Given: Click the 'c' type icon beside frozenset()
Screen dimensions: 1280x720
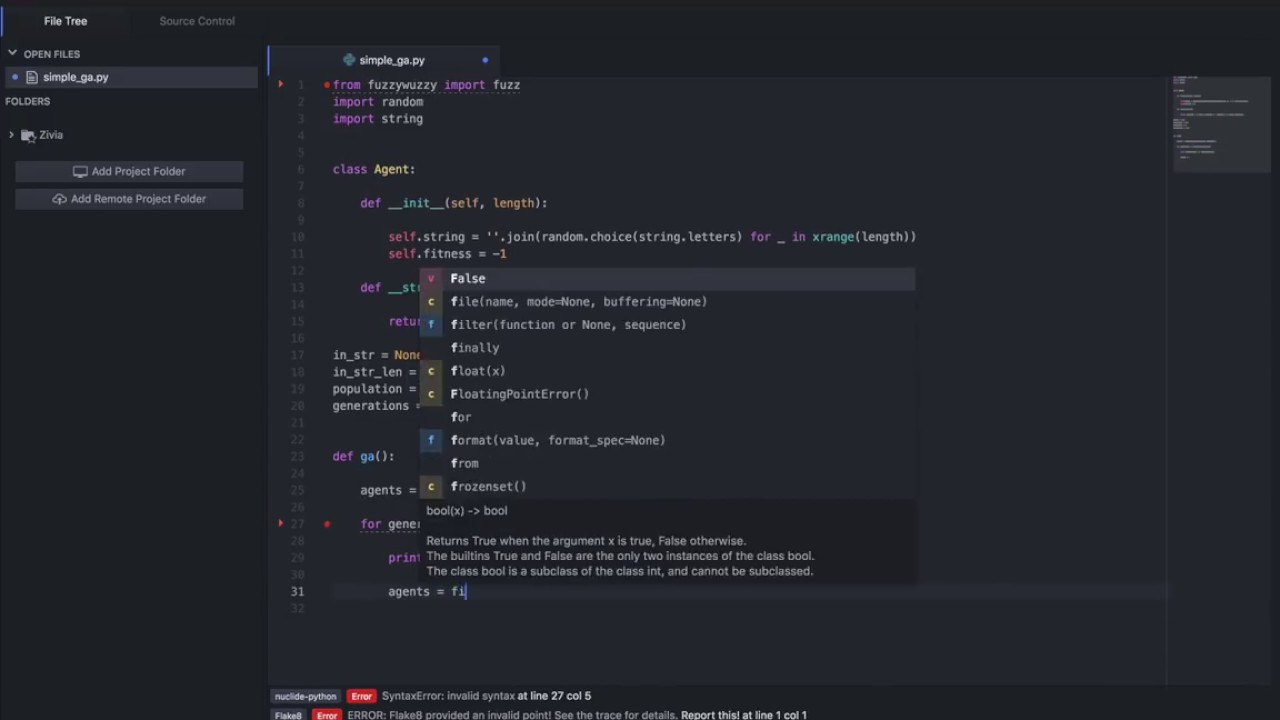Looking at the screenshot, I should tap(431, 486).
